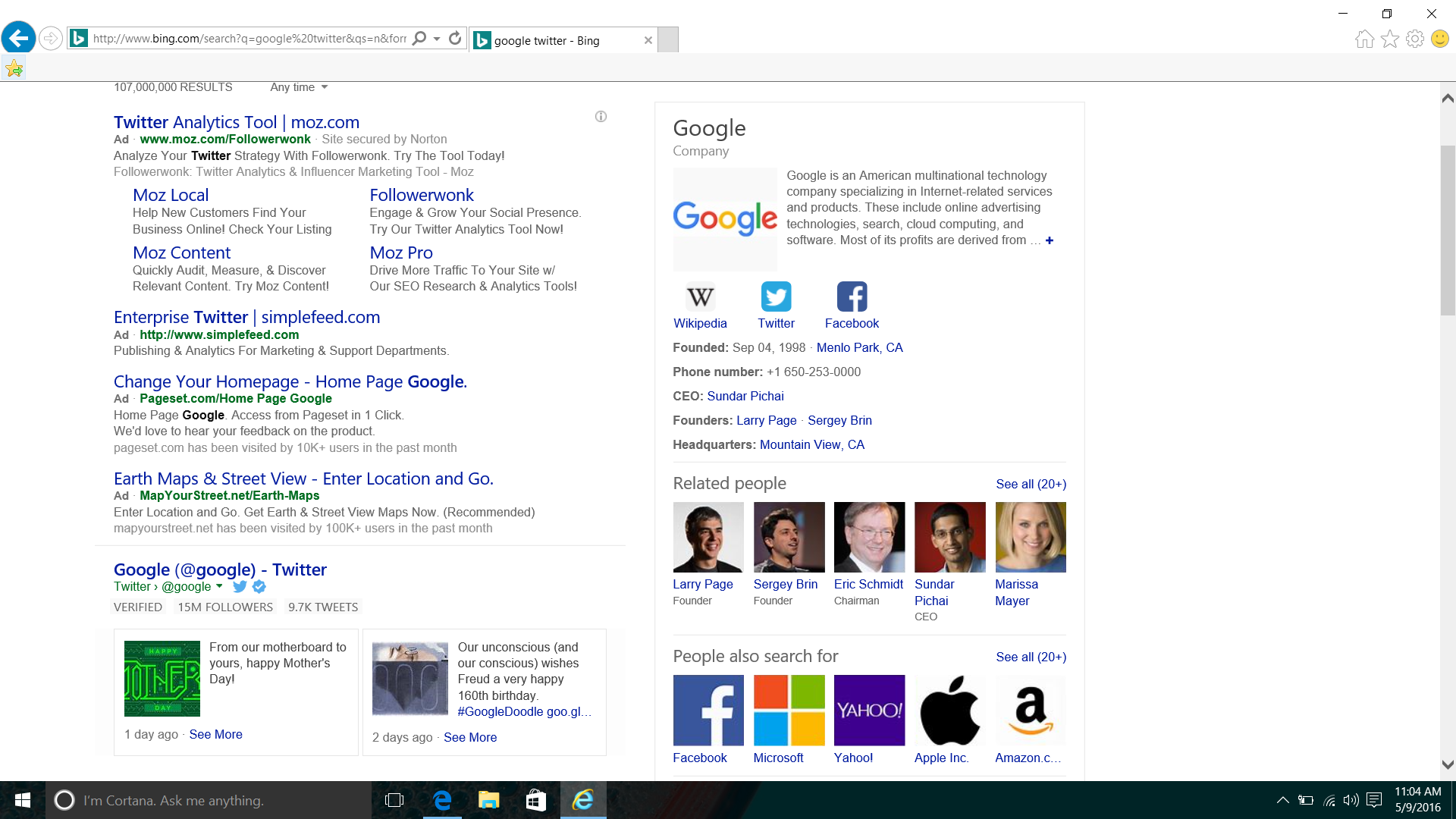Open Earth Maps & Street View ad

(x=303, y=479)
